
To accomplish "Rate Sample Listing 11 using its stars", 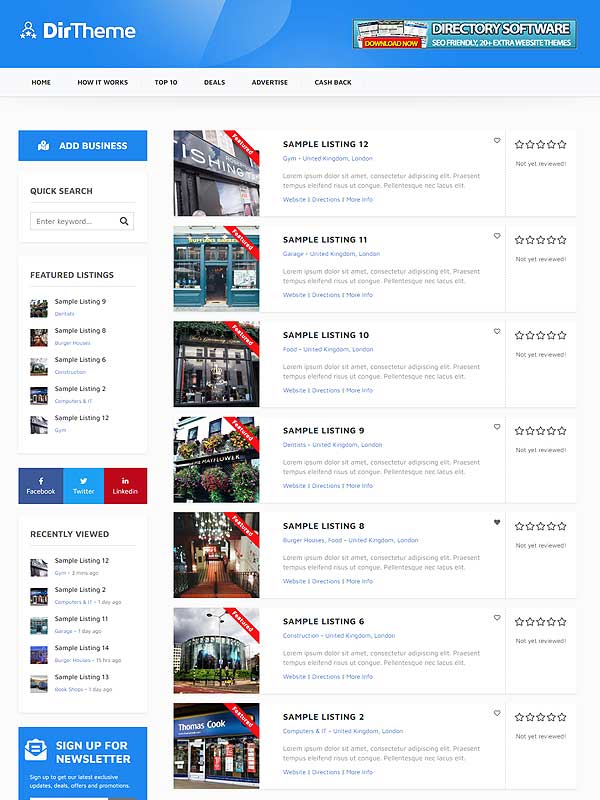I will pyautogui.click(x=540, y=240).
